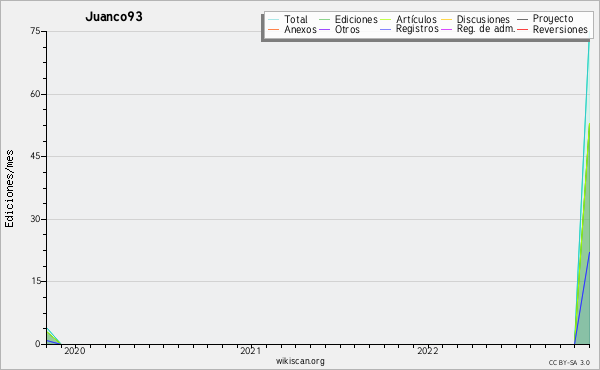Click the Ediciones/mes axis title

point(9,189)
